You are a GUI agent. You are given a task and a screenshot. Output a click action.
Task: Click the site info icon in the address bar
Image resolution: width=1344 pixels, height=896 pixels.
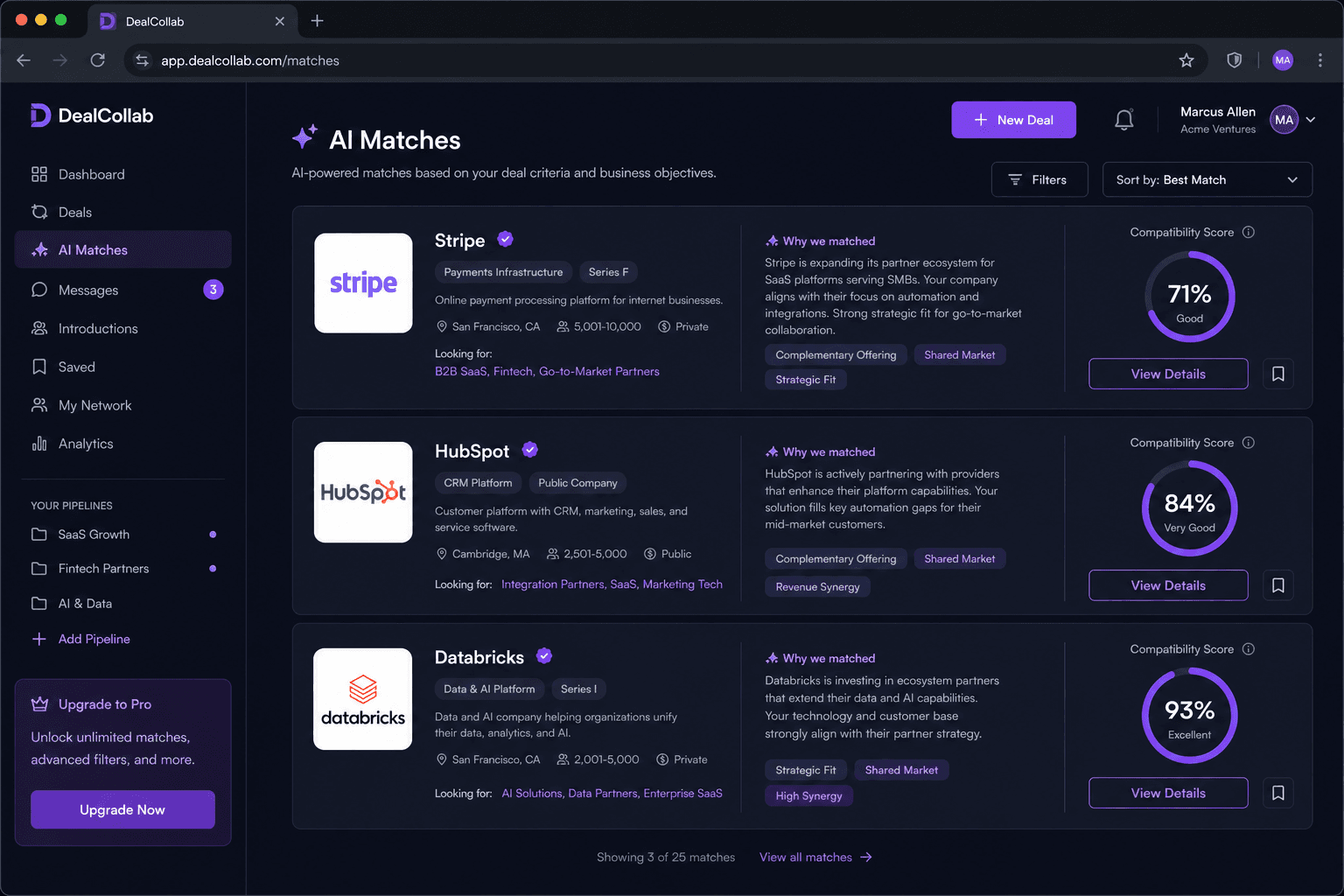(142, 60)
